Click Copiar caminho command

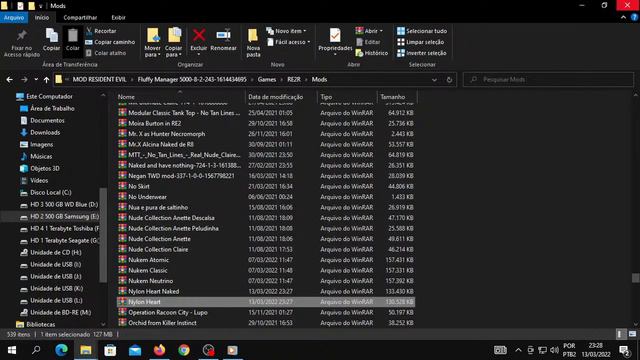click(110, 42)
